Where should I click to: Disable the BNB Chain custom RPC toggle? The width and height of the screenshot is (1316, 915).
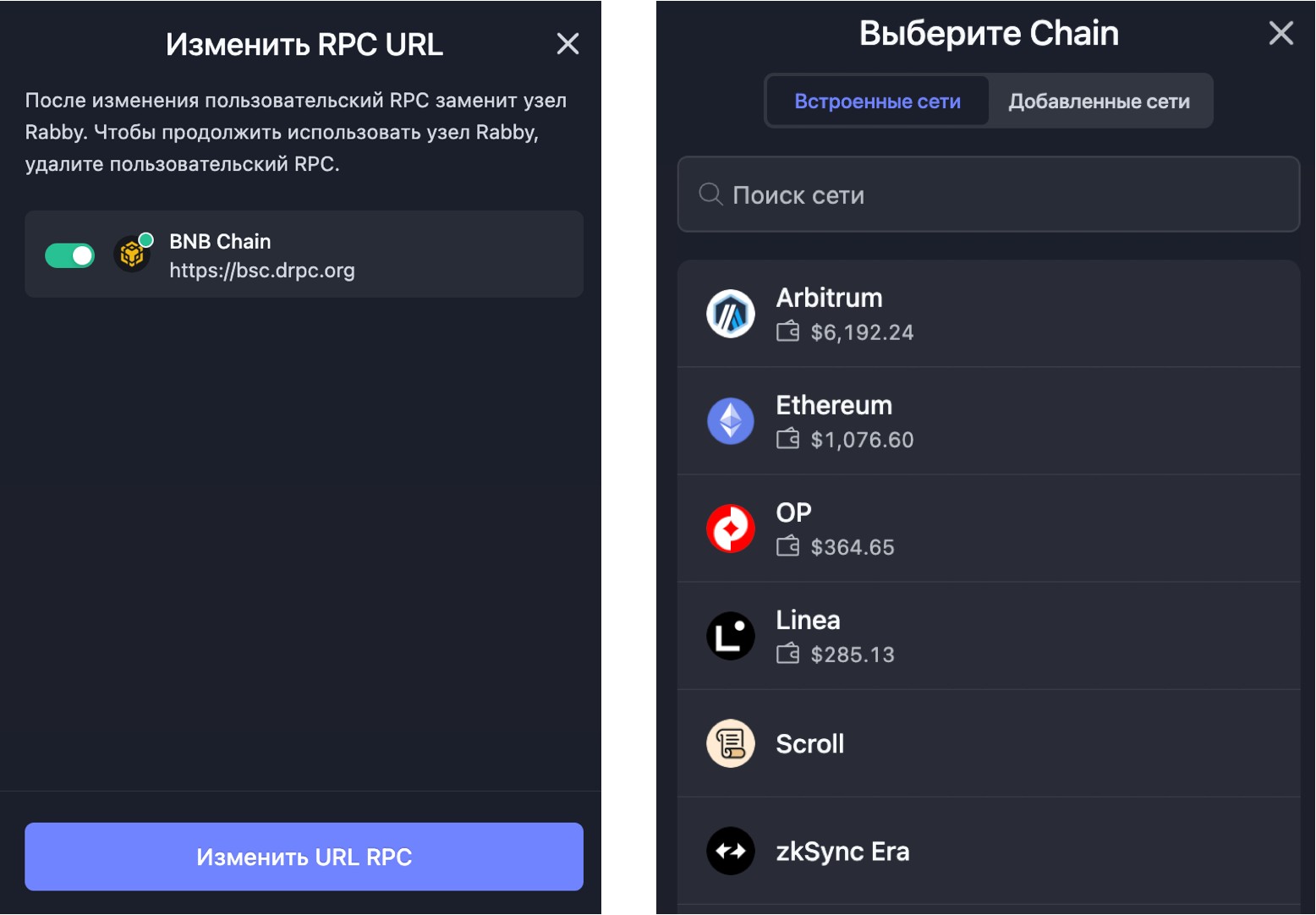(69, 255)
